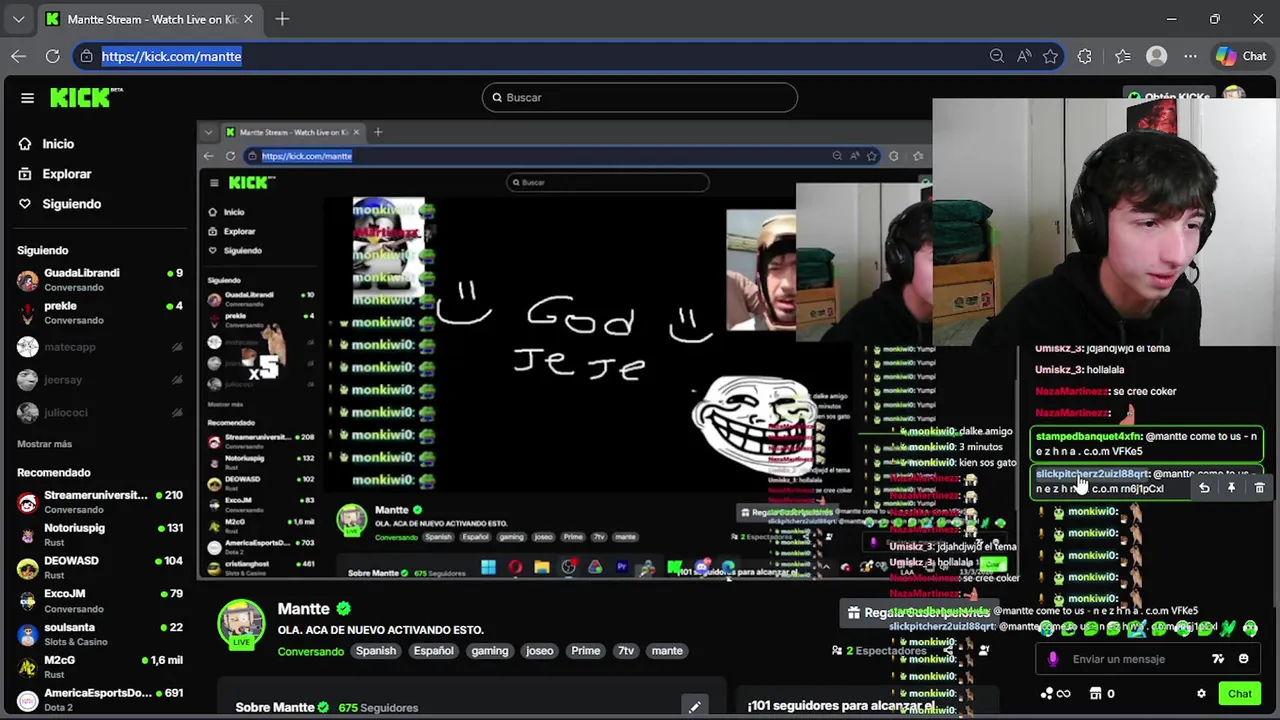The height and width of the screenshot is (720, 1280).
Task: Click the Obtén KICKs button
Action: [1170, 97]
